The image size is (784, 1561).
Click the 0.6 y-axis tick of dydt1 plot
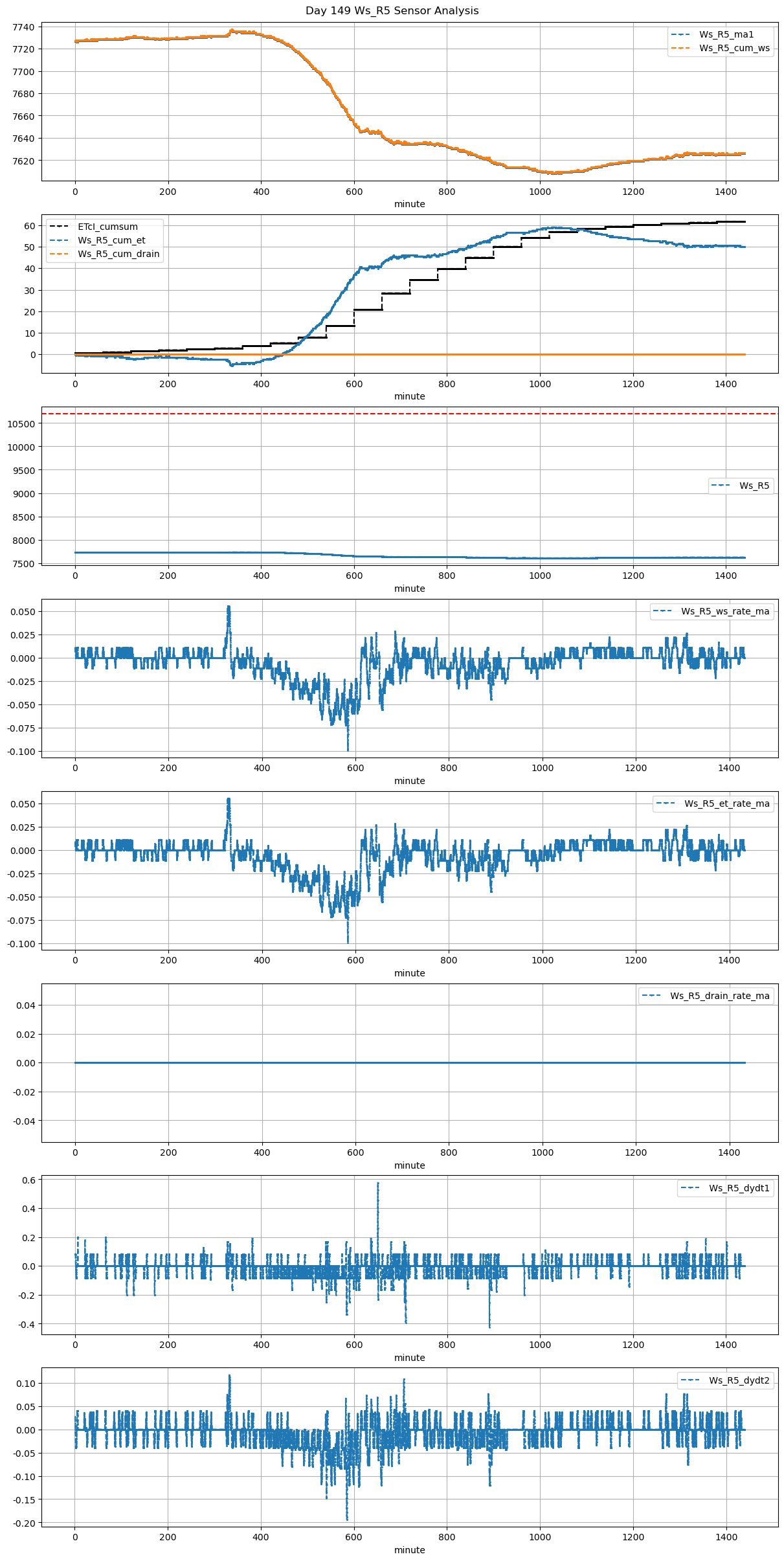[29, 1180]
